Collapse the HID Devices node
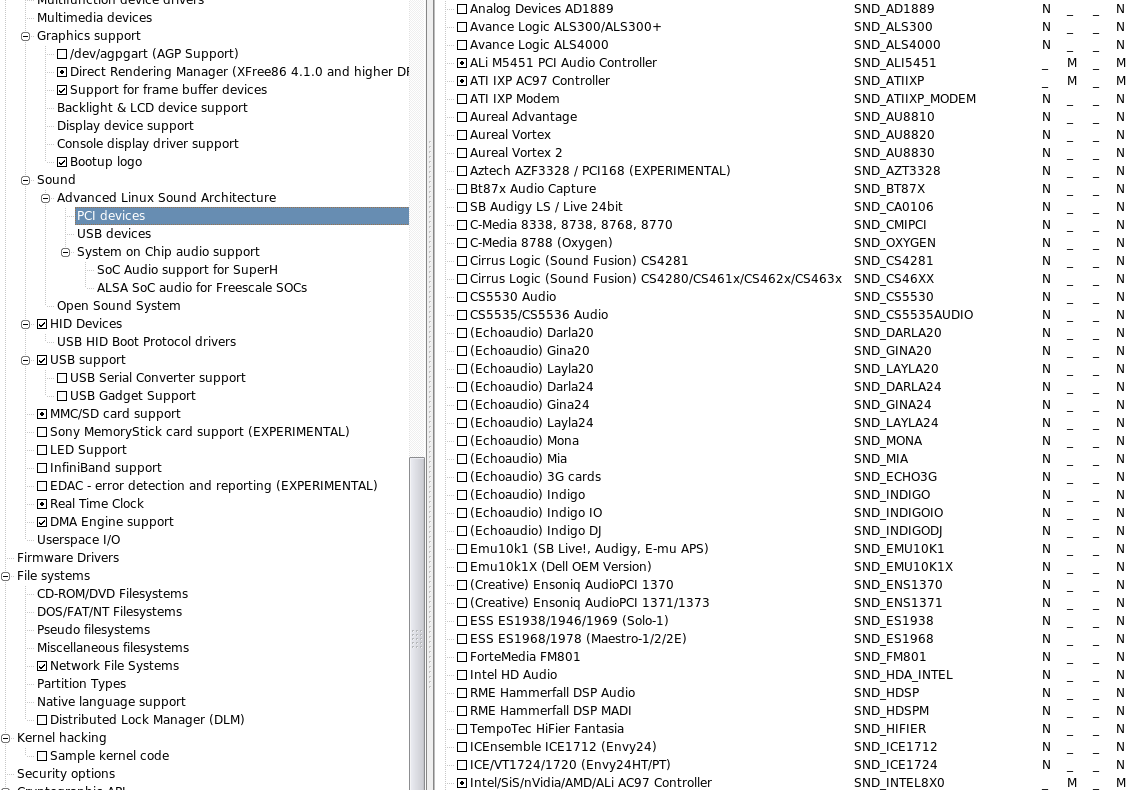The image size is (1145, 790). (26, 323)
